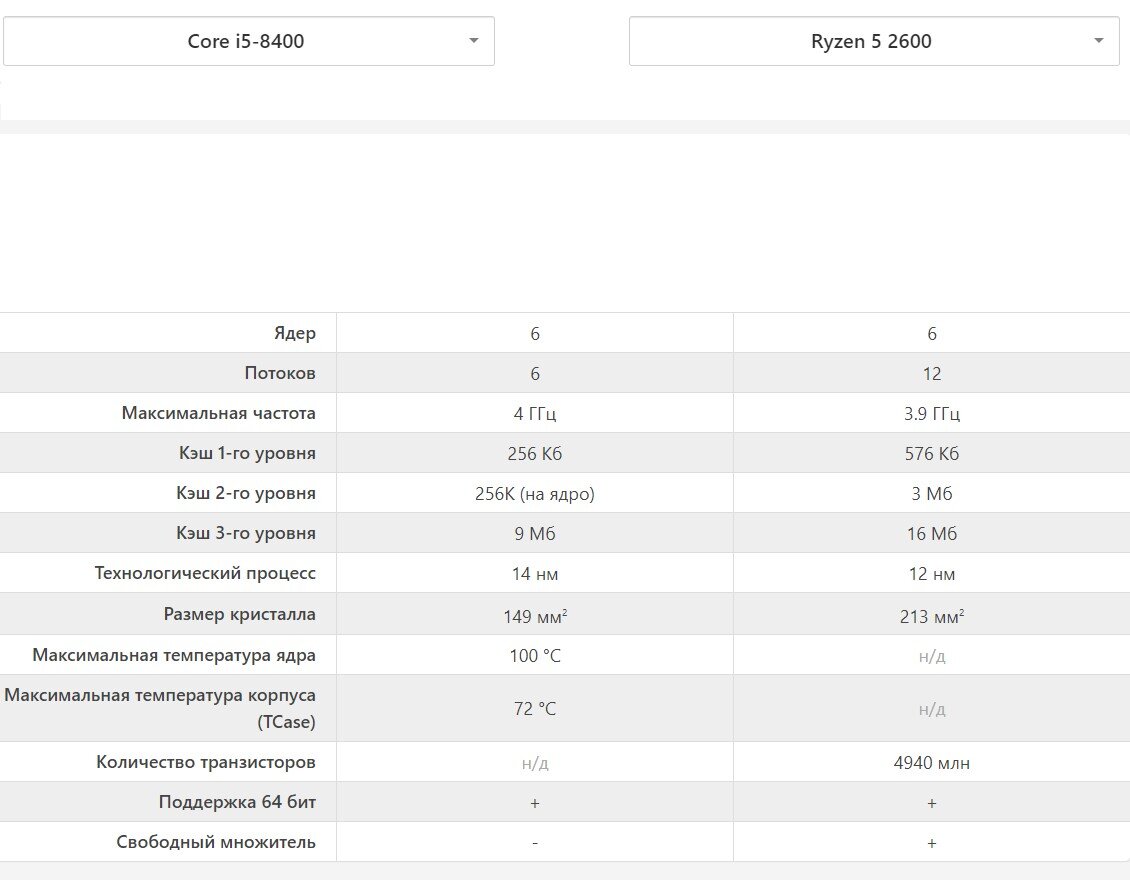Click Core i5 value 6 in Потоков row
The image size is (1130, 880).
coord(535,373)
